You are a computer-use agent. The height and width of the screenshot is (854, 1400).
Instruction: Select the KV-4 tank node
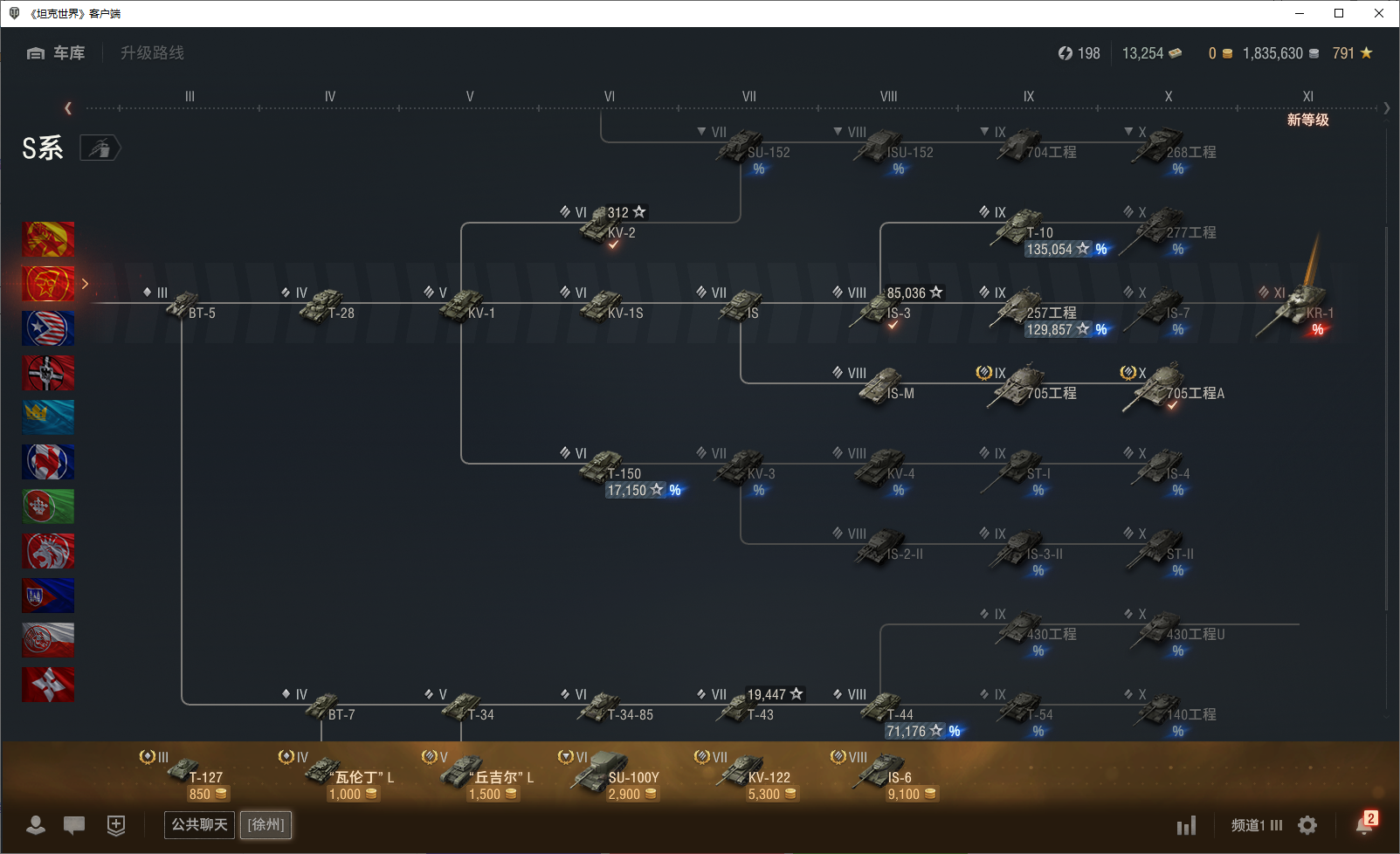pyautogui.click(x=877, y=472)
